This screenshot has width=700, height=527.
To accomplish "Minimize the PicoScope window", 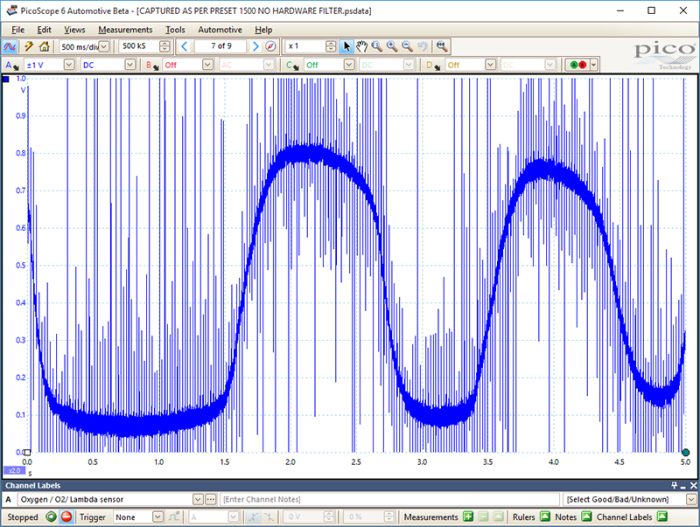I will coord(620,11).
